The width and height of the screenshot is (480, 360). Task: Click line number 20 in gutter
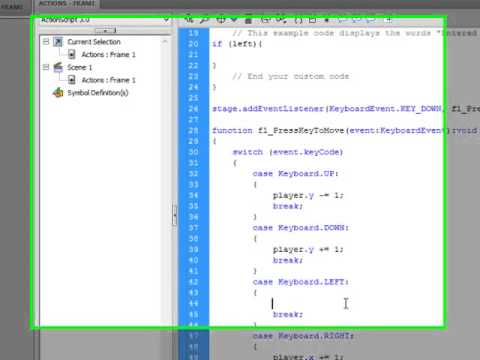coord(193,44)
